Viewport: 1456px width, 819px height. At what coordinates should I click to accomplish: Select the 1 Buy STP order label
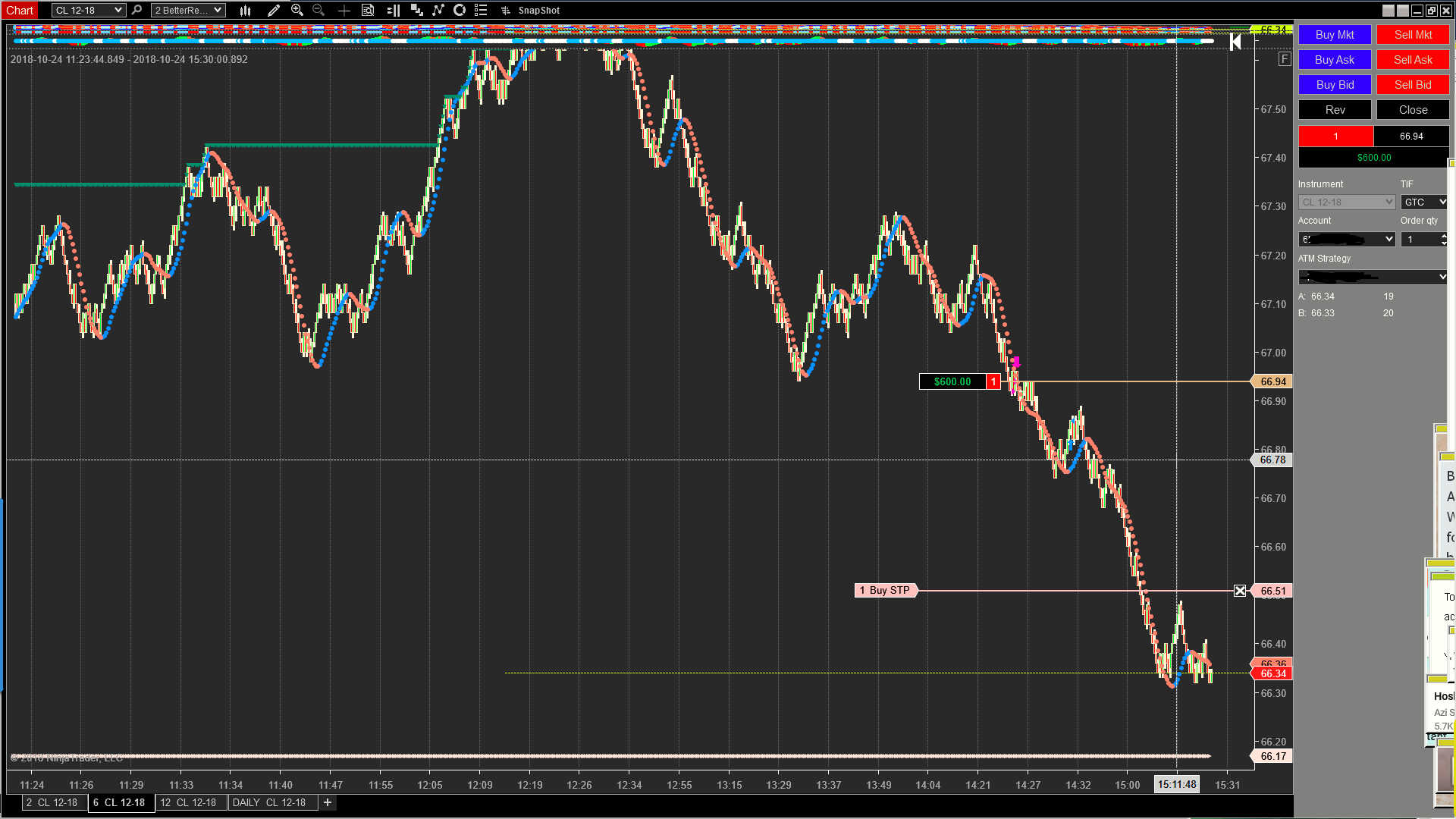886,591
